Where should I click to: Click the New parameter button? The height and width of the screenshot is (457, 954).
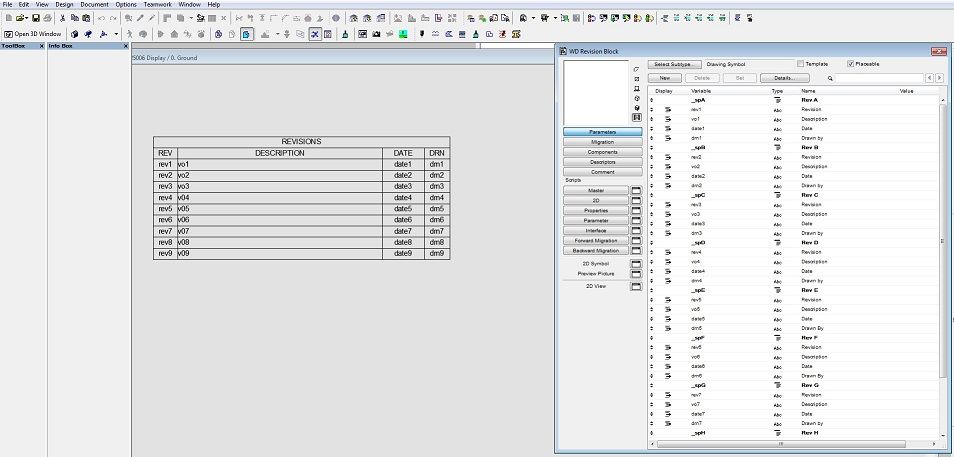point(665,78)
